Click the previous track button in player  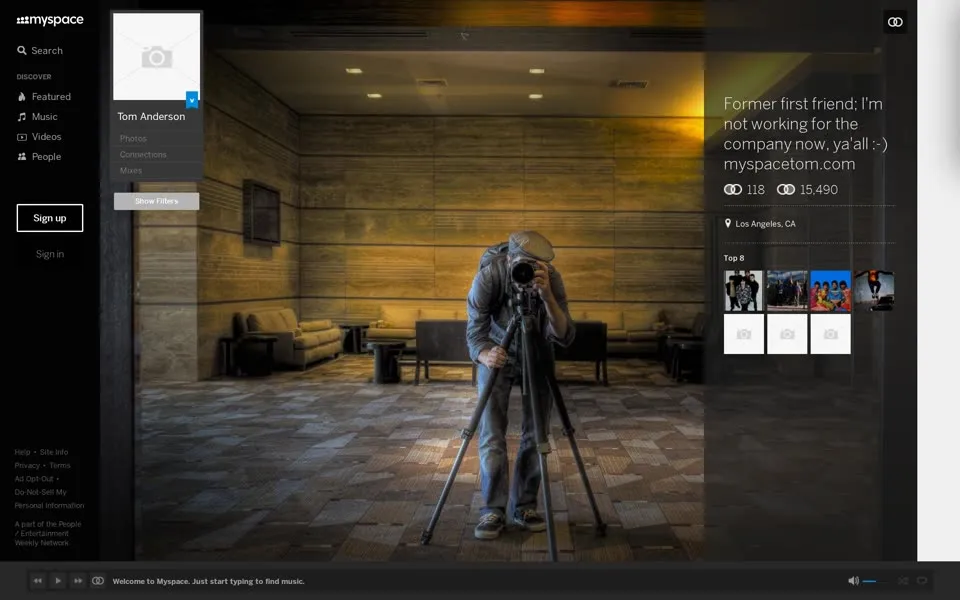pos(37,581)
